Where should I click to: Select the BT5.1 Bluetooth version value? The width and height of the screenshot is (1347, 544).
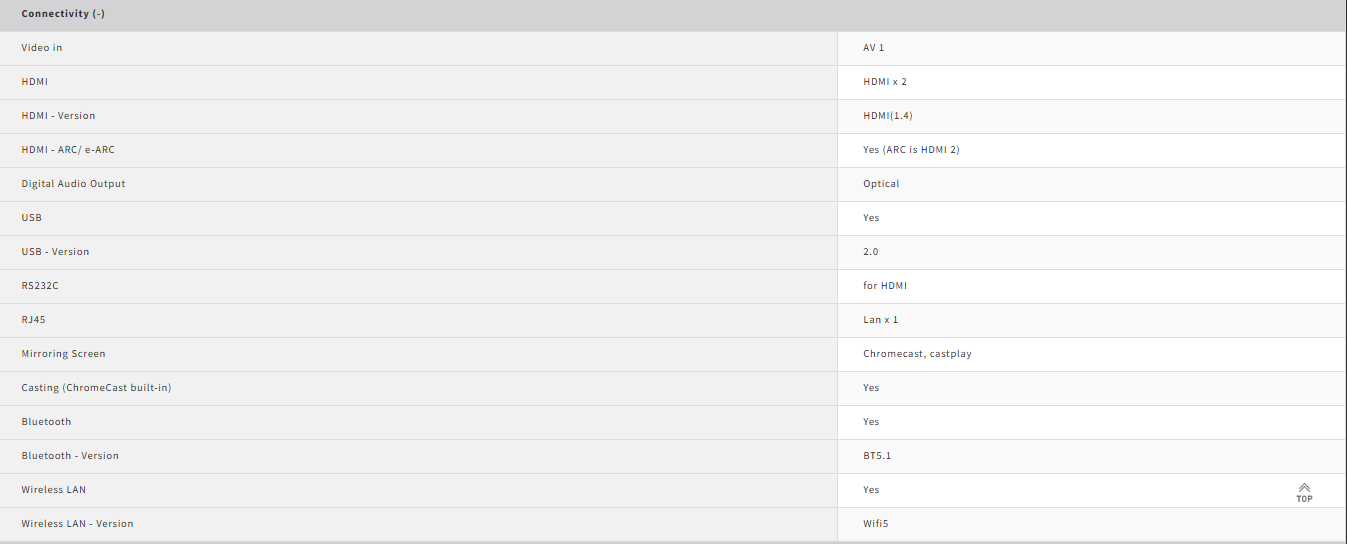(877, 456)
